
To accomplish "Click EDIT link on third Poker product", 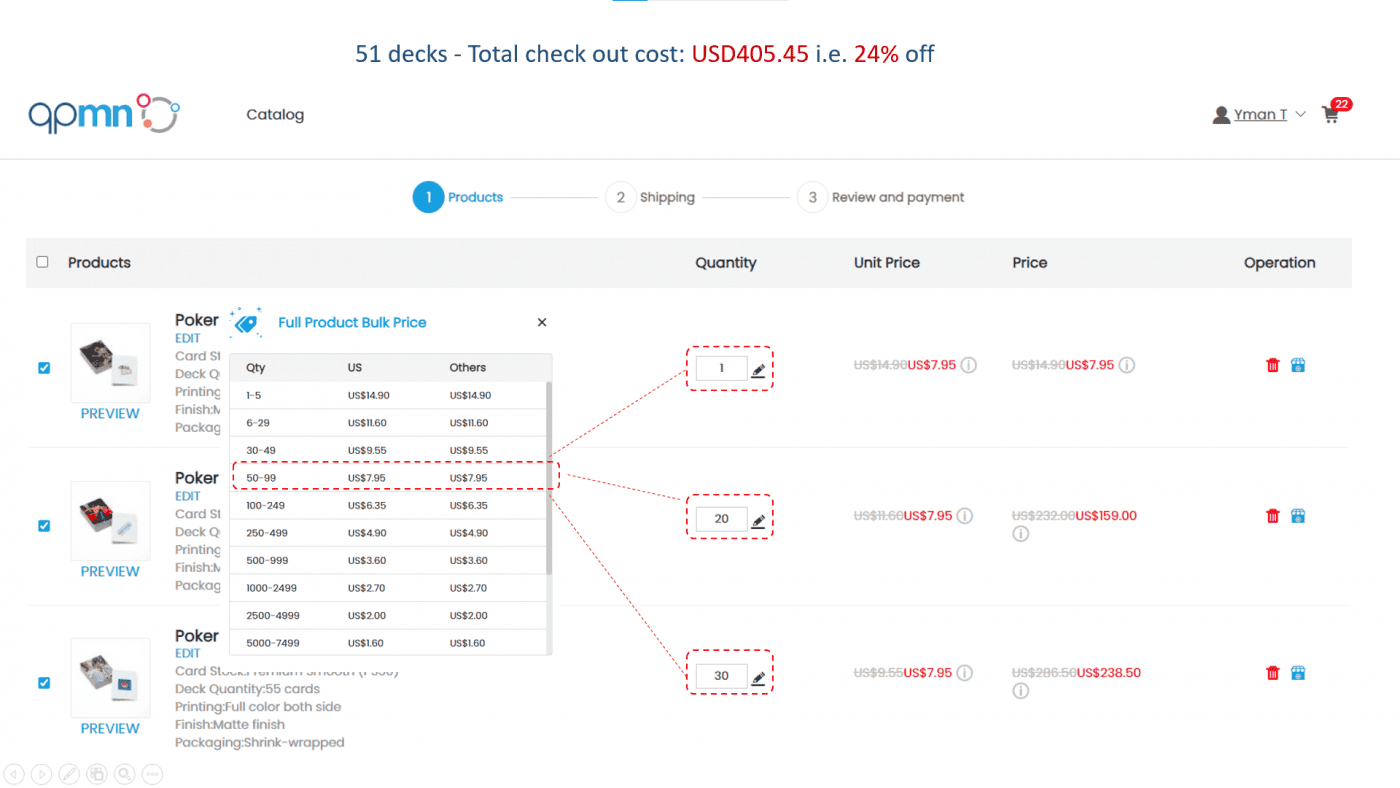I will [188, 653].
